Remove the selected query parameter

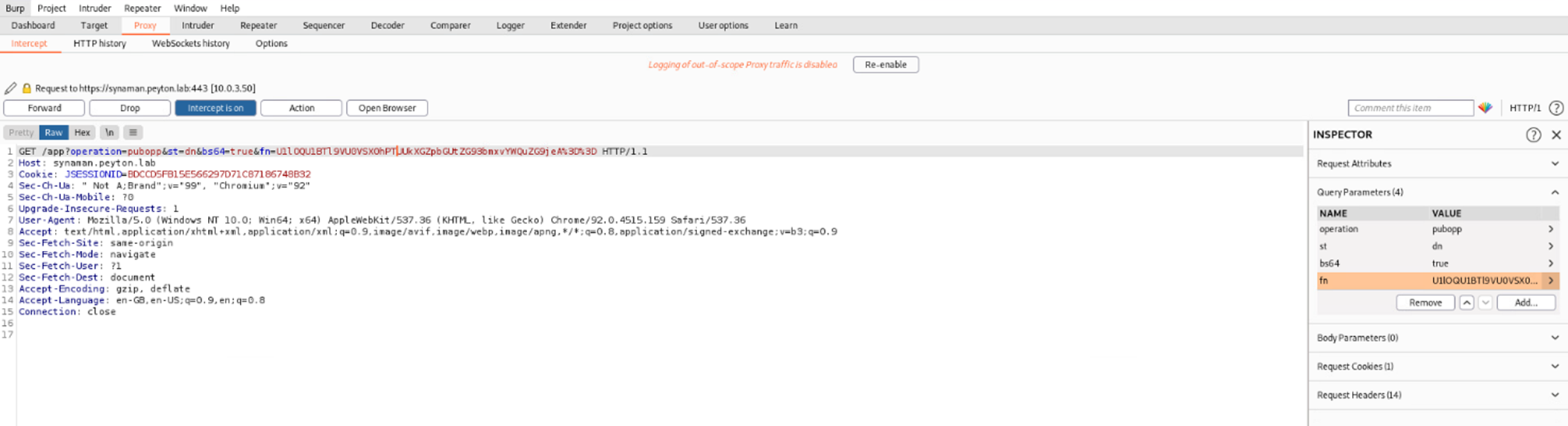[x=1425, y=303]
